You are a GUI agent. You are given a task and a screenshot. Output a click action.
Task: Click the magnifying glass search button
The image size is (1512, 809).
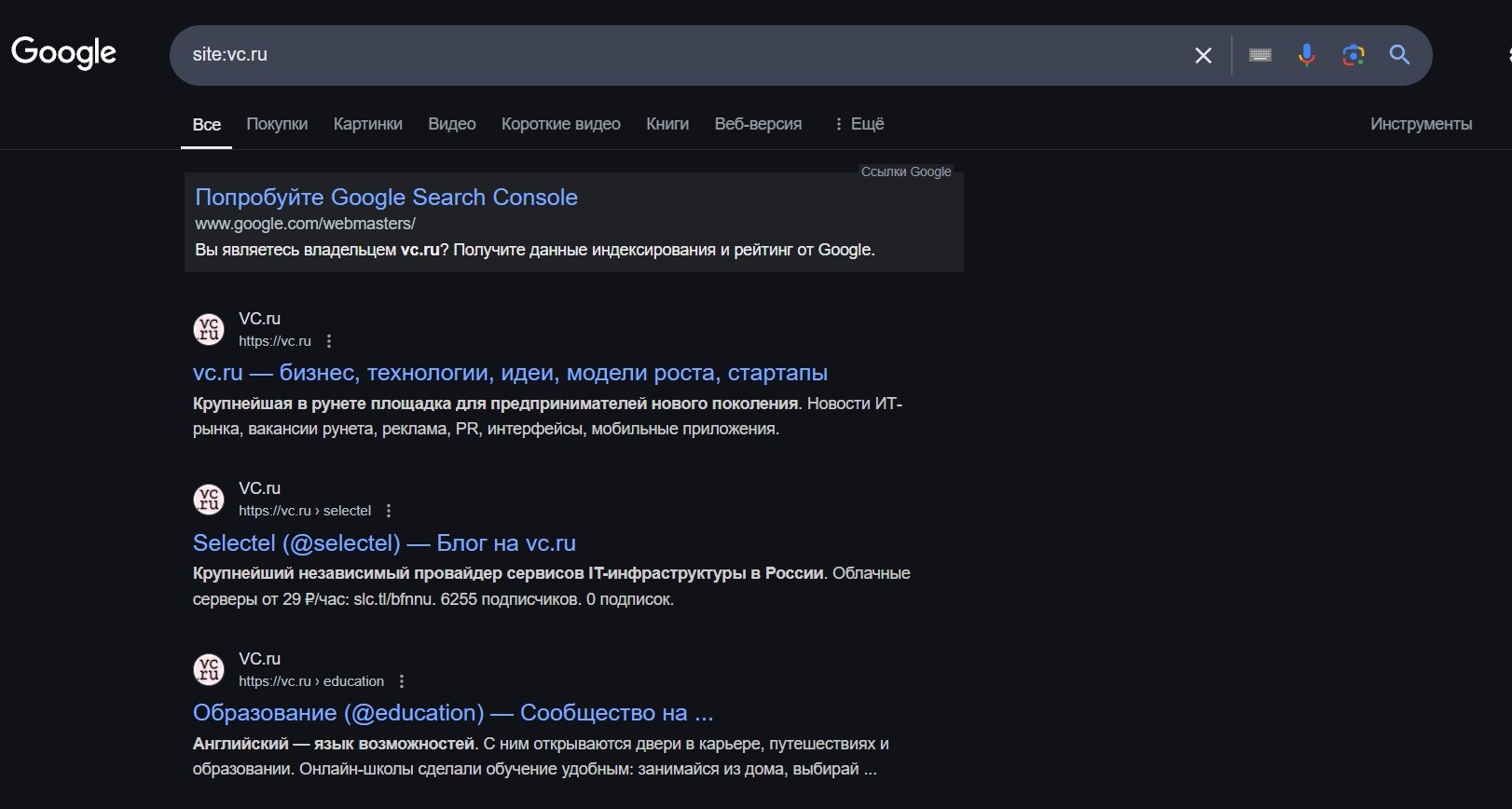[1398, 56]
